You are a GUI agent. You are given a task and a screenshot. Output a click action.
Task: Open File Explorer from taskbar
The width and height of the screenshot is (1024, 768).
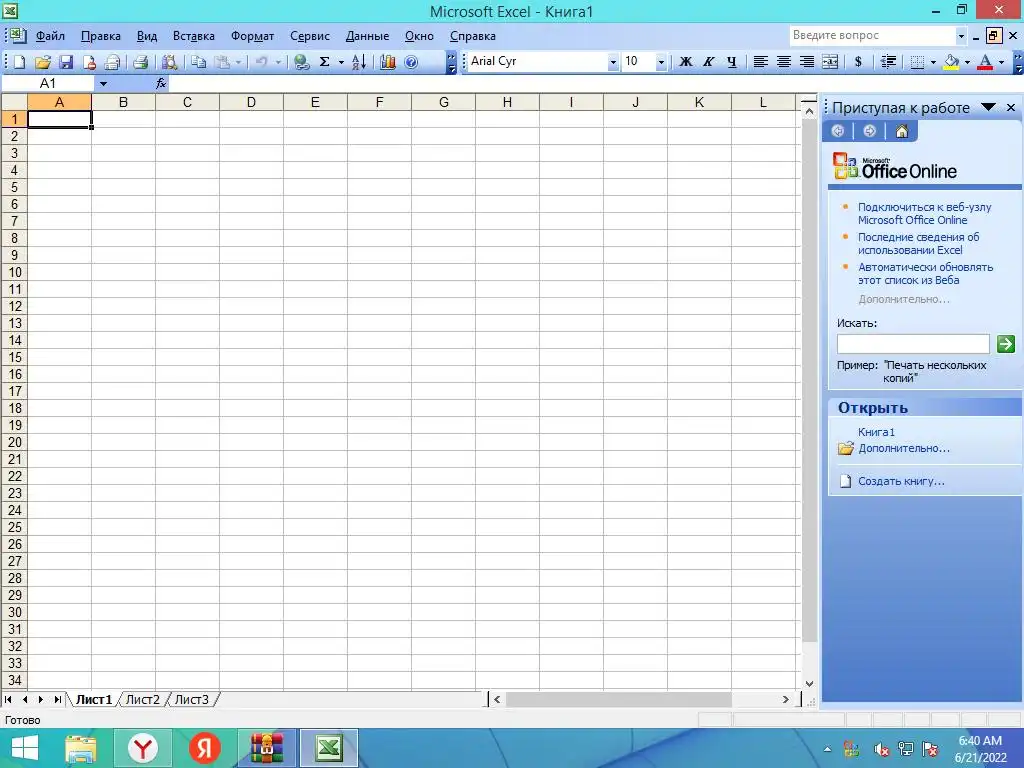81,748
